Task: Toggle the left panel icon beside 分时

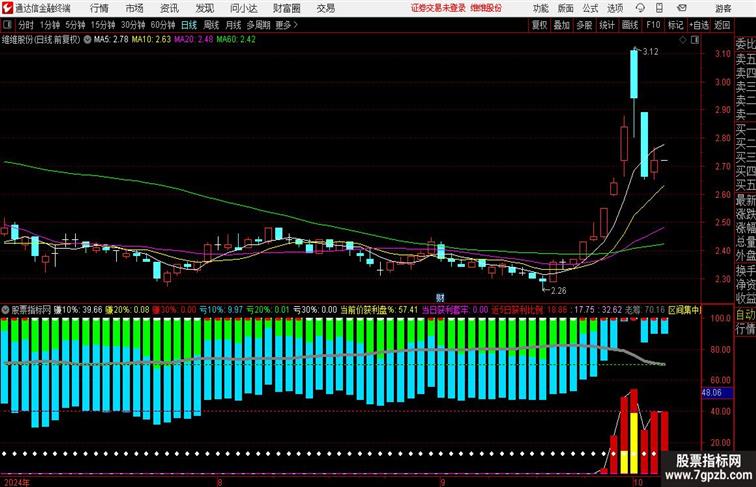Action: click(x=7, y=25)
